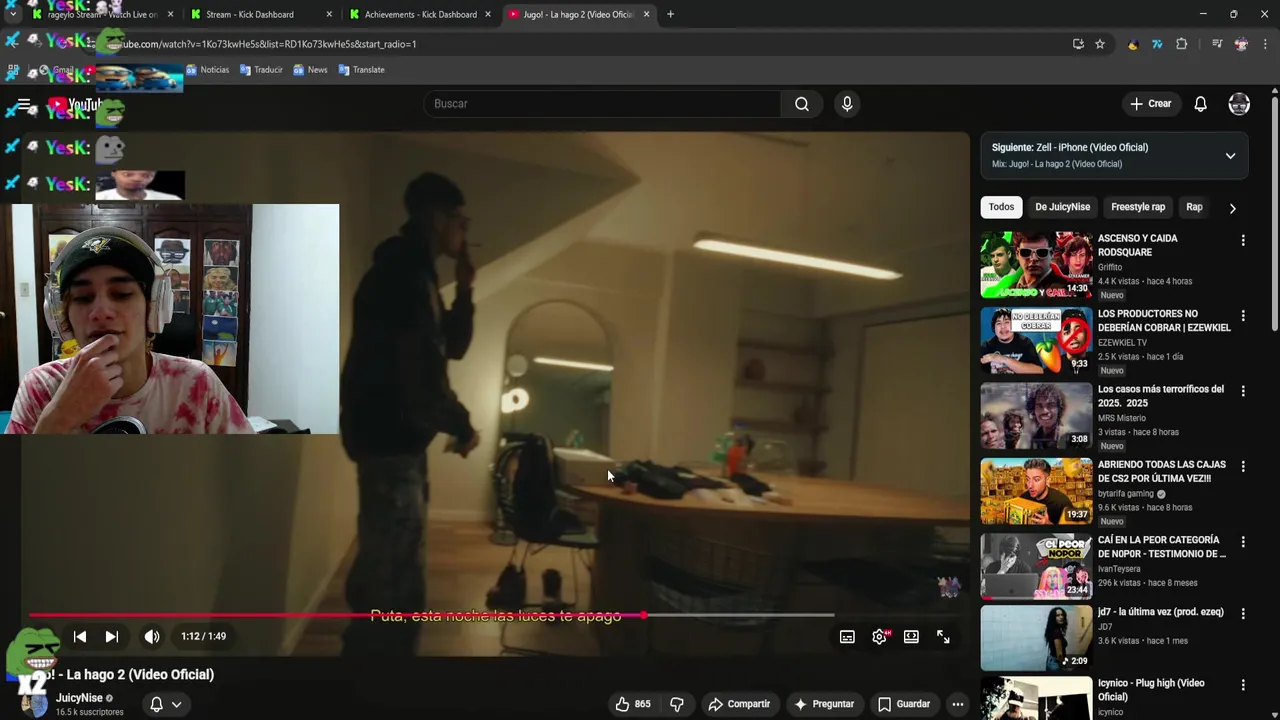
Task: Open ASCENSO Y CAIDA RODSQUARE thumbnail
Action: [1036, 265]
